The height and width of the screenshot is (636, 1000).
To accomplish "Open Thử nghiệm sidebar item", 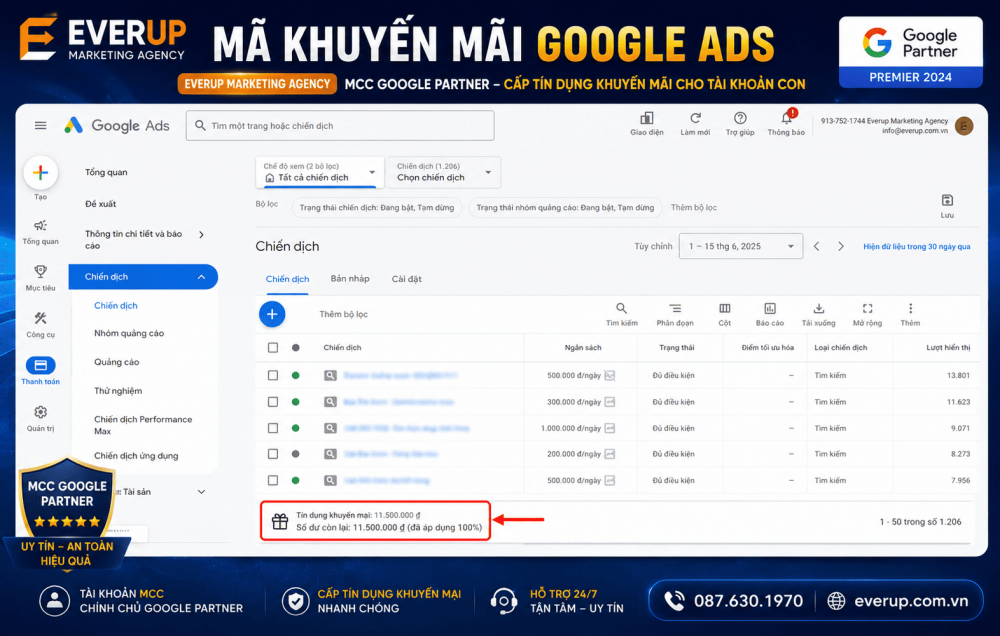I will tap(118, 390).
